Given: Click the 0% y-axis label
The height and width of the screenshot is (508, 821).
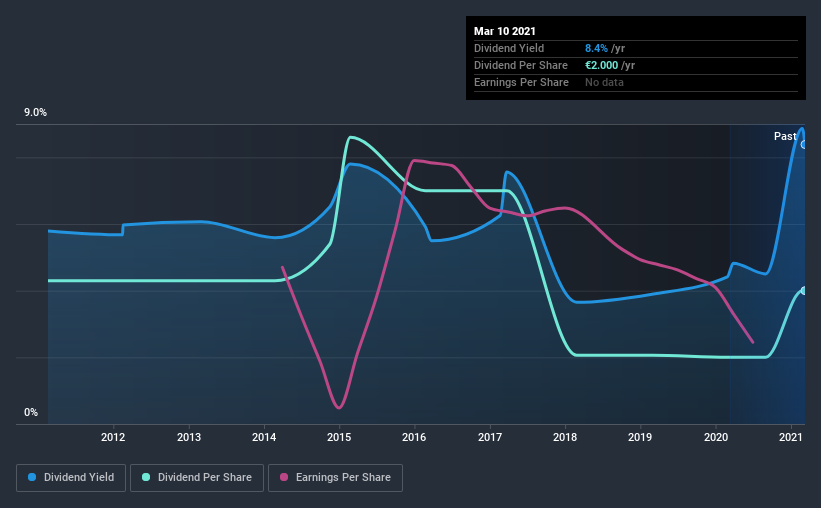Looking at the screenshot, I should [x=31, y=413].
